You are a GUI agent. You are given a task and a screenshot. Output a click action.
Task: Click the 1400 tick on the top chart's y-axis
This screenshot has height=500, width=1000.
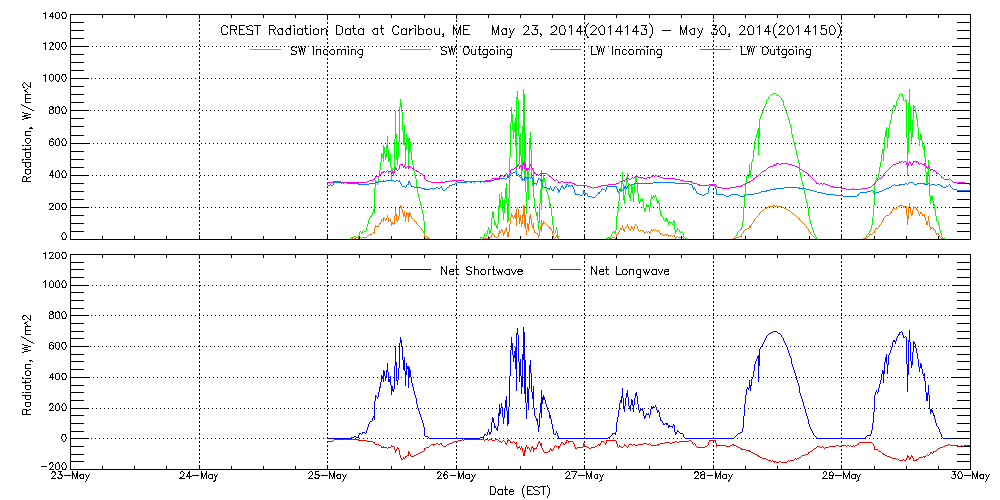click(x=55, y=17)
